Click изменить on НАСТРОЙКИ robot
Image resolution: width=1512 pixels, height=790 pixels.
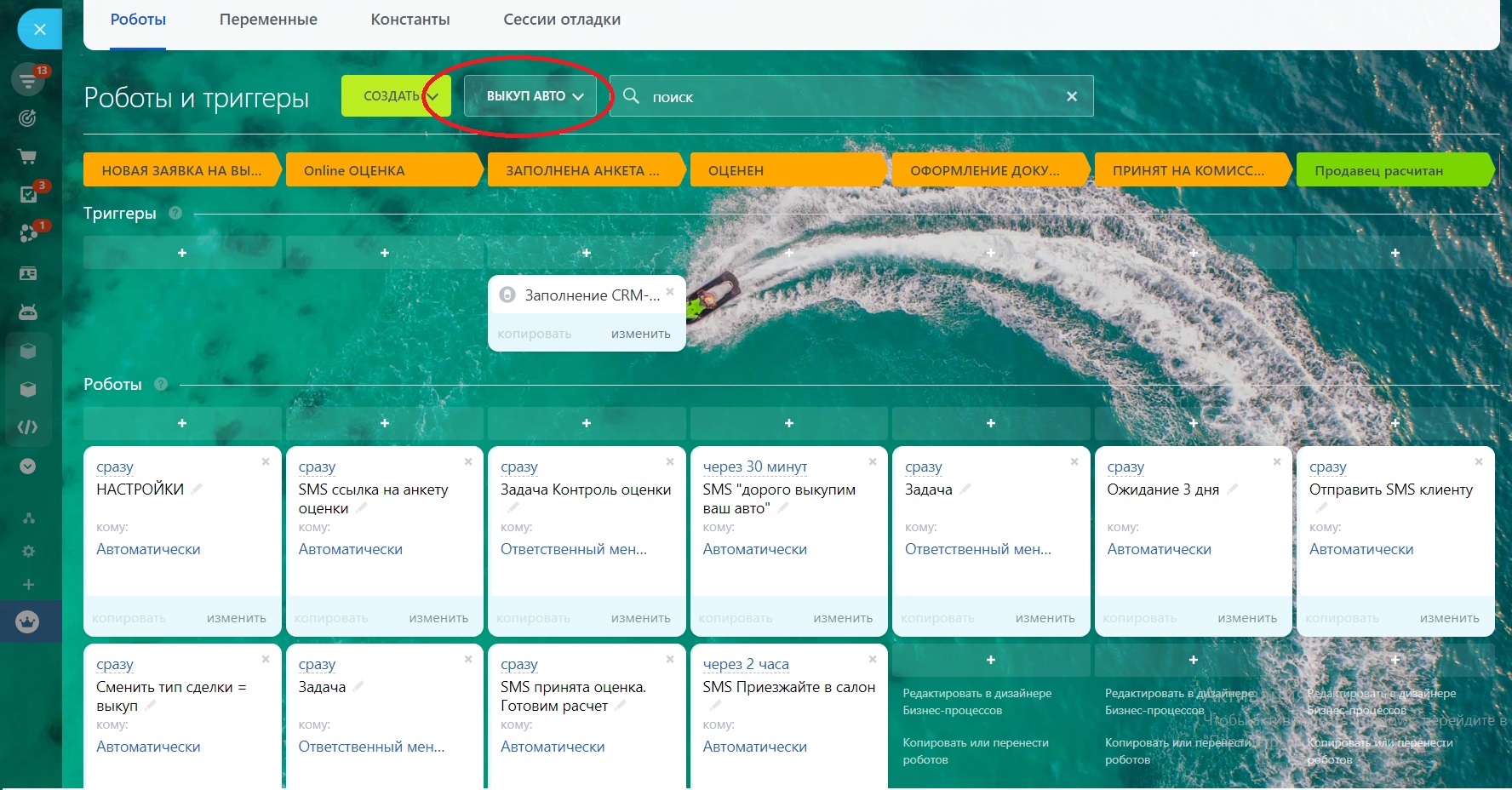pos(237,618)
